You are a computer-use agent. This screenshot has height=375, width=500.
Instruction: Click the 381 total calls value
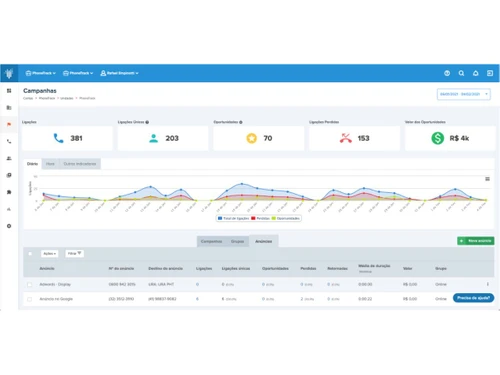click(76, 138)
